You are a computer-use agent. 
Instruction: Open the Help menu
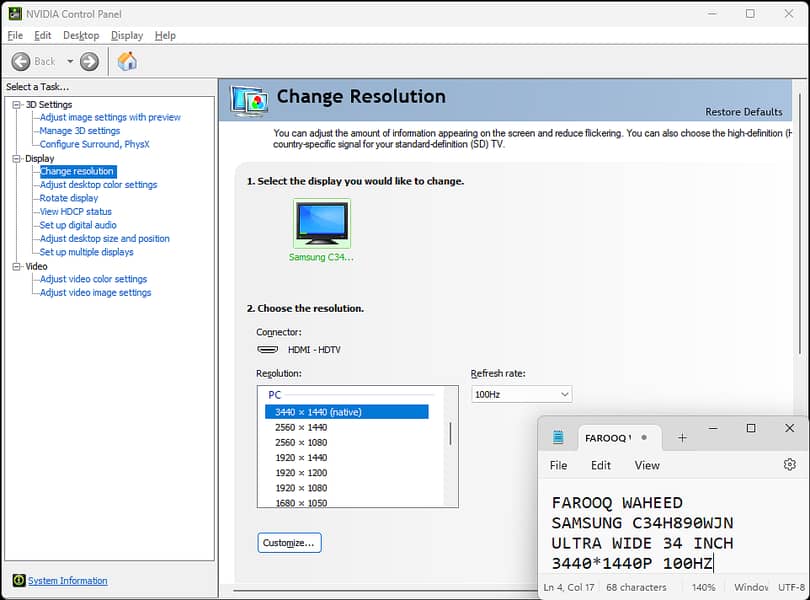(165, 36)
